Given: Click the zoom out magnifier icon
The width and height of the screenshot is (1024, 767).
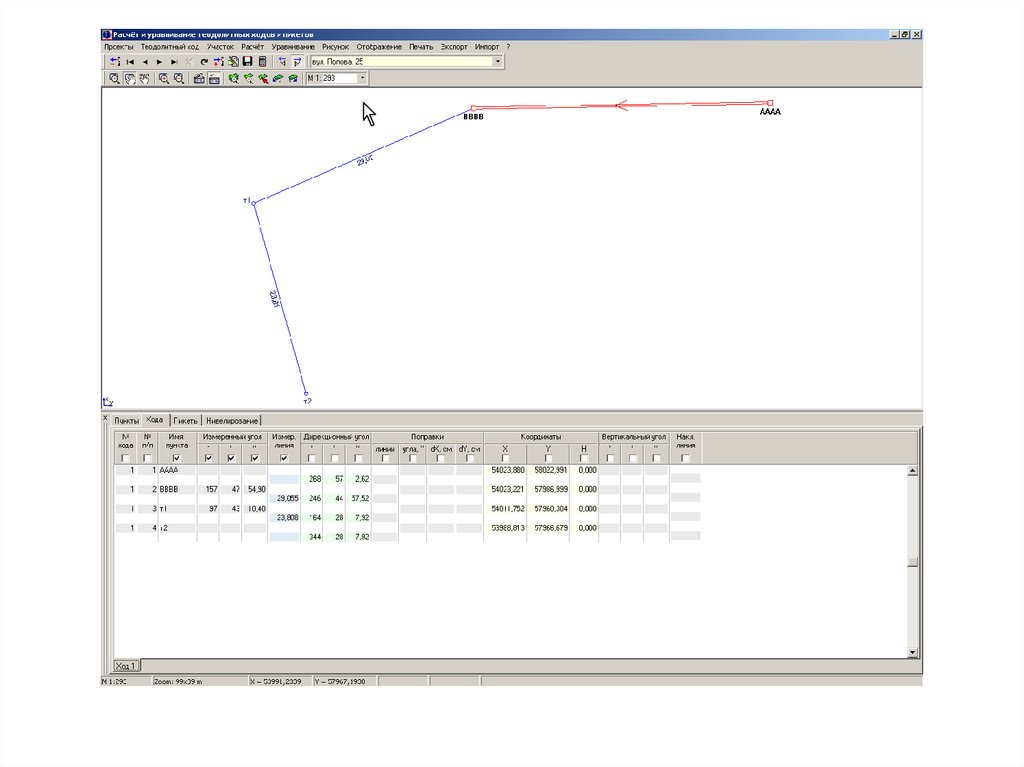Looking at the screenshot, I should pyautogui.click(x=178, y=78).
